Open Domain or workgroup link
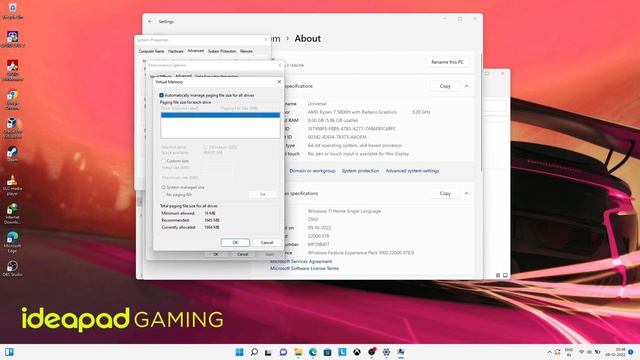Image resolution: width=640 pixels, height=360 pixels. (312, 171)
